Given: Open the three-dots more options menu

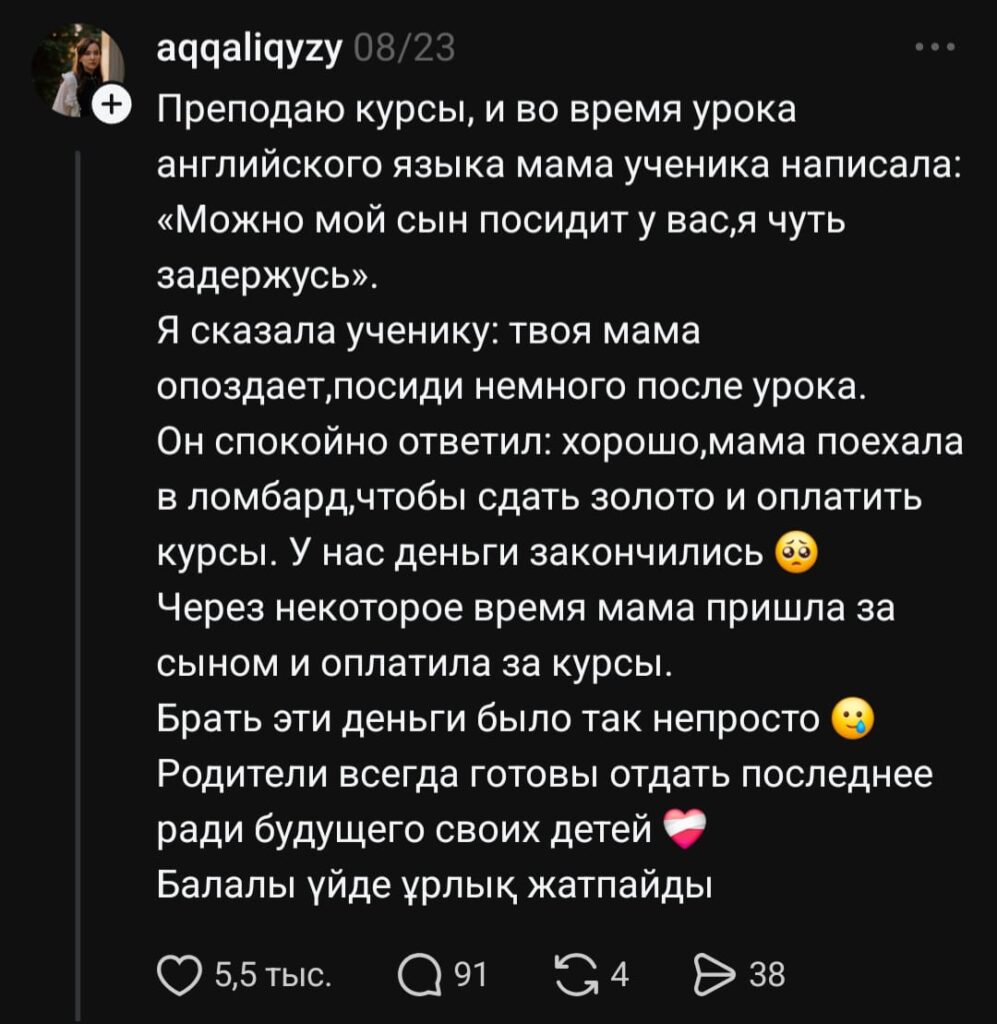Looking at the screenshot, I should (x=935, y=47).
